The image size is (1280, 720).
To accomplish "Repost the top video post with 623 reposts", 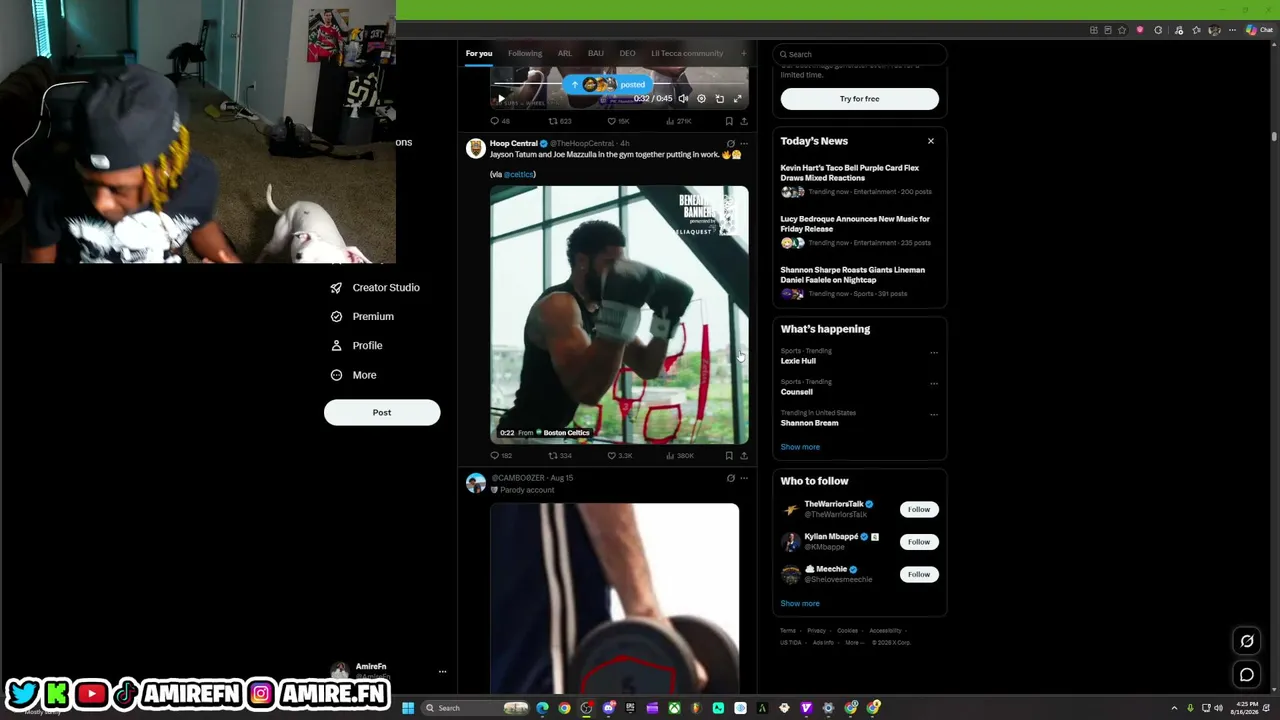I will [560, 121].
